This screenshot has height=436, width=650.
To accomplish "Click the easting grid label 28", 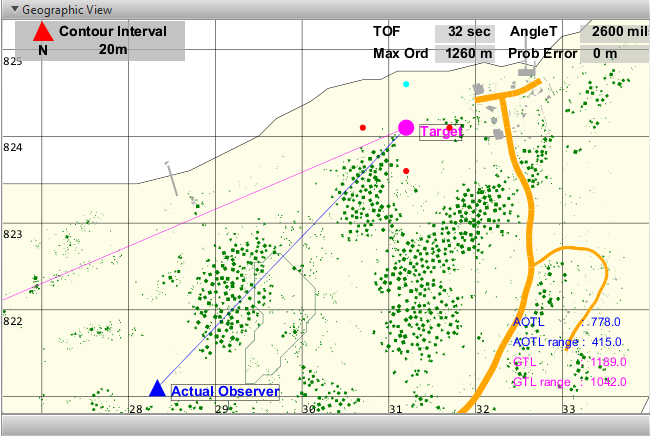I will click(136, 409).
